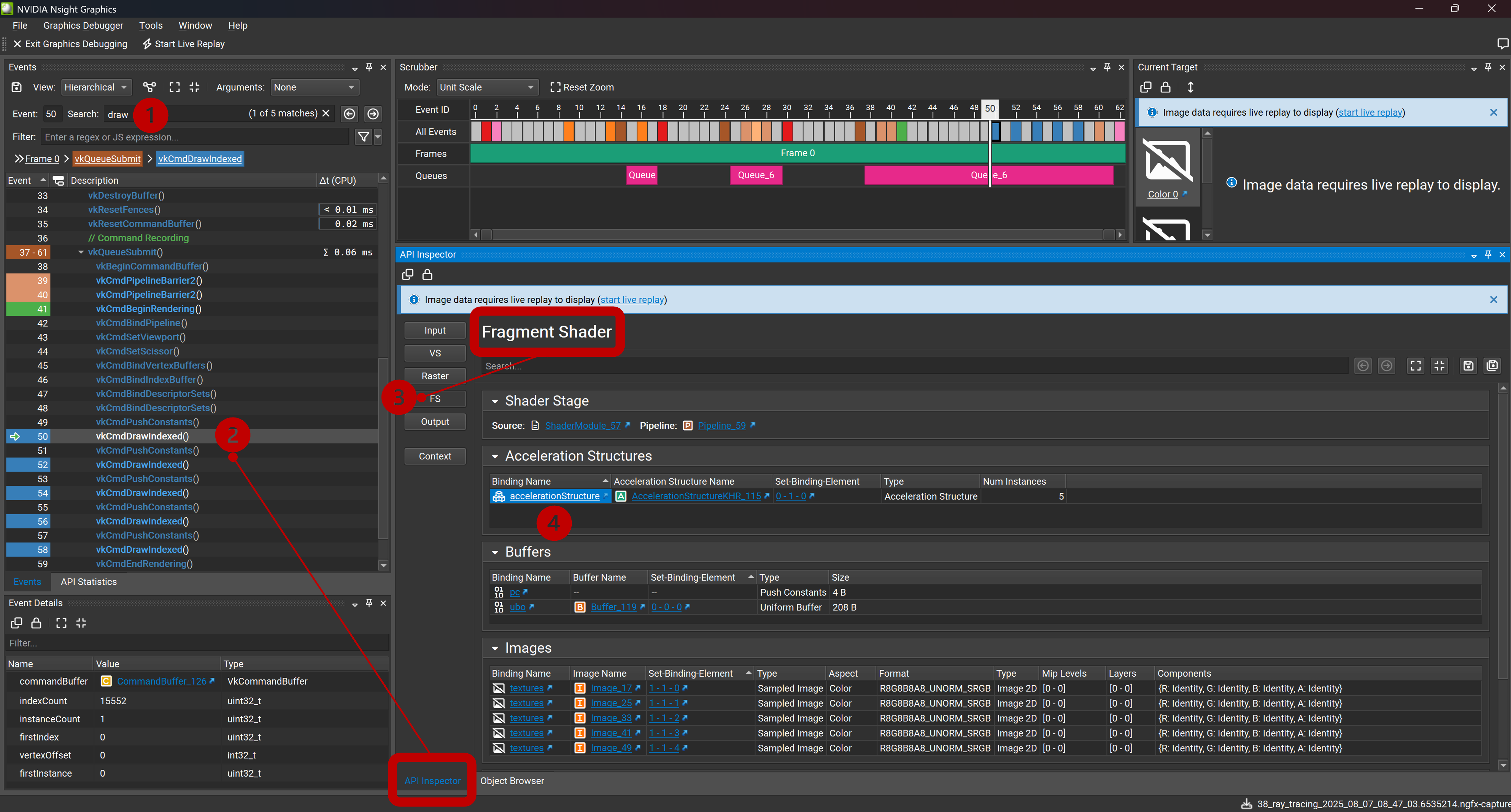
Task: Click the hierarchy view icon in Events toolbar
Action: [150, 87]
